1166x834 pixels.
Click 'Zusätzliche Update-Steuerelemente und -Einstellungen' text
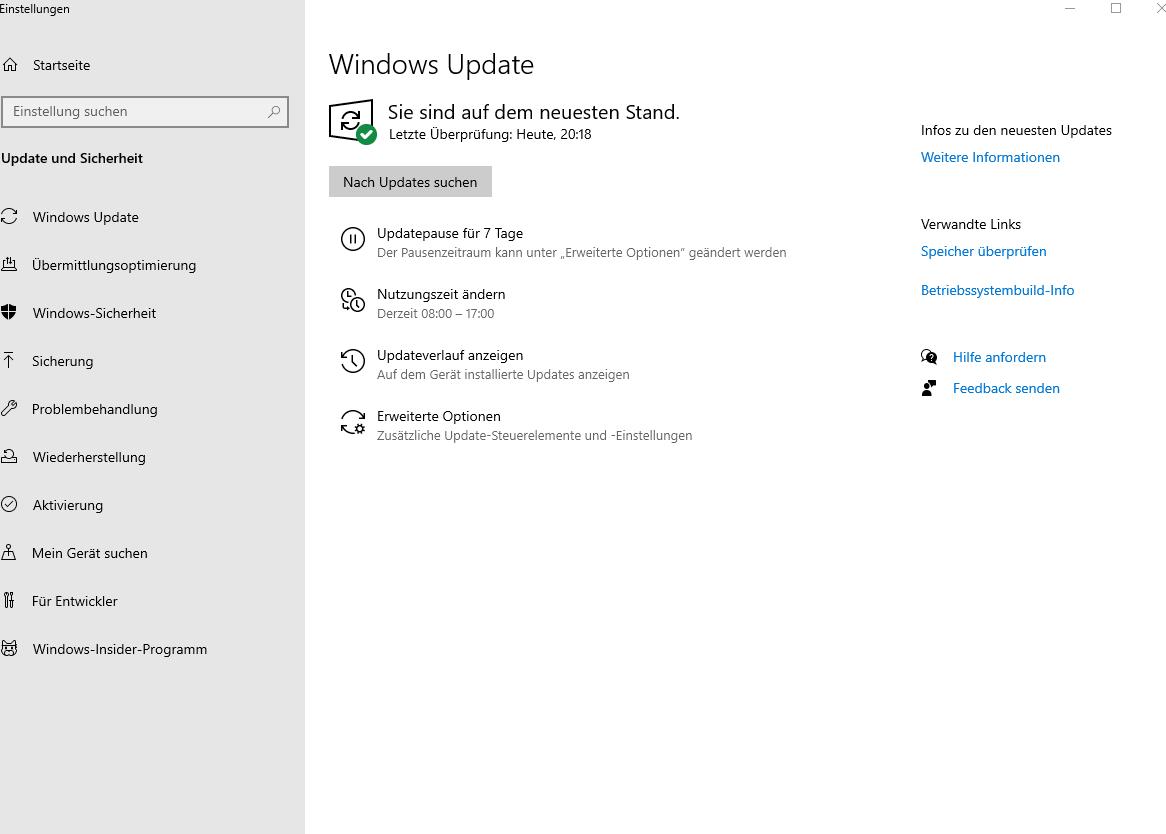click(x=534, y=436)
